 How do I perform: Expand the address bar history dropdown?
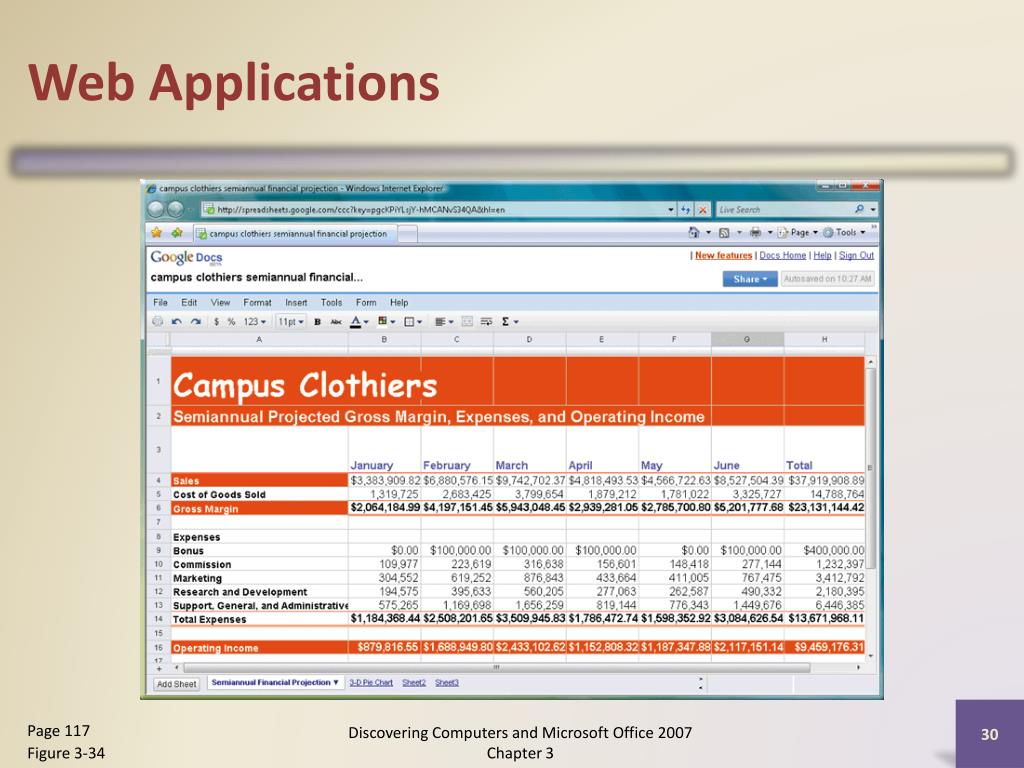coord(671,210)
